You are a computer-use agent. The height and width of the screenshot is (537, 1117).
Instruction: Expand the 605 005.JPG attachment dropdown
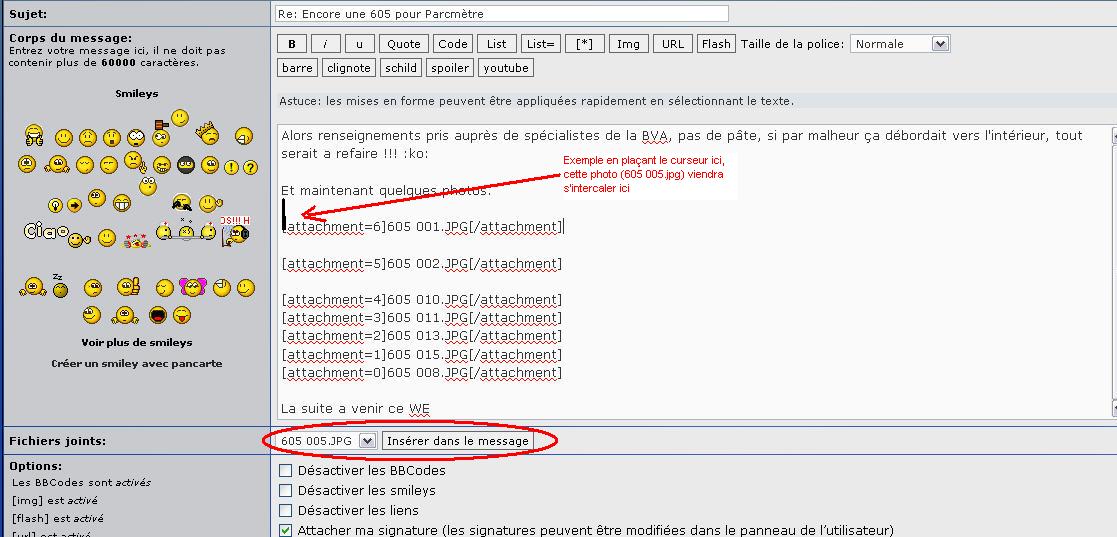[367, 441]
